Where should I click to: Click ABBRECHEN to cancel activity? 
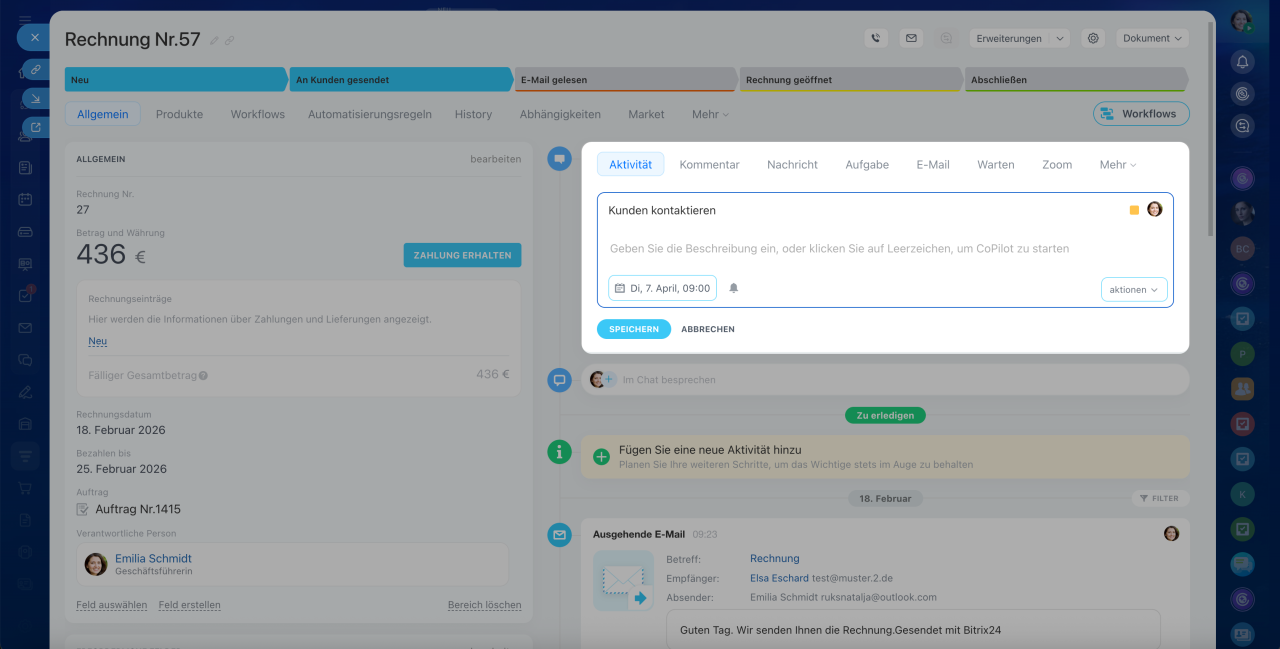[x=707, y=329]
